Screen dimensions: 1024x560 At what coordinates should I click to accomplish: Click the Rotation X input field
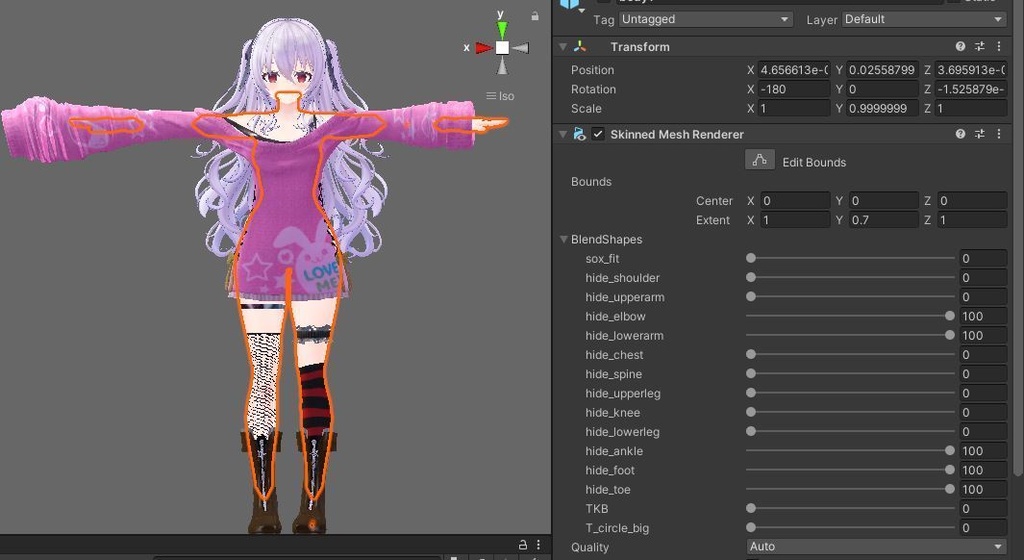coord(794,89)
